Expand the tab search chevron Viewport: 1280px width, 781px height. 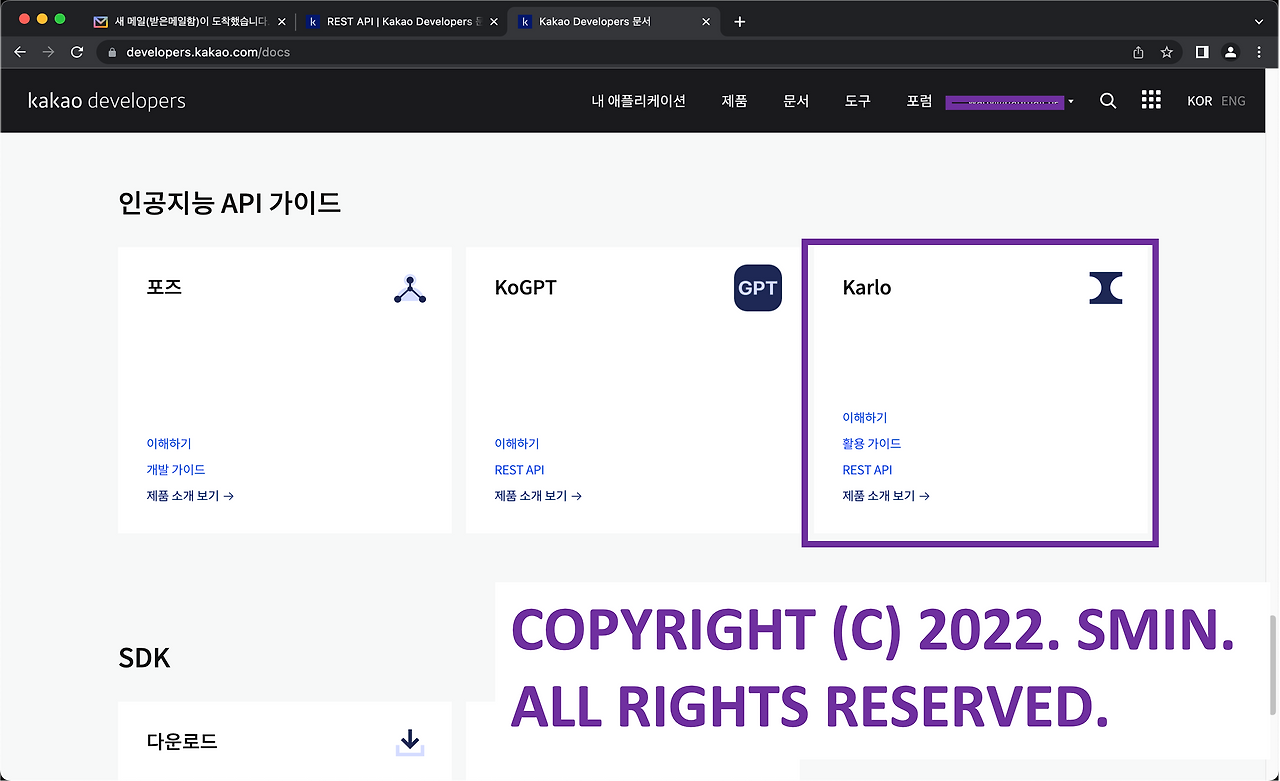[1258, 21]
